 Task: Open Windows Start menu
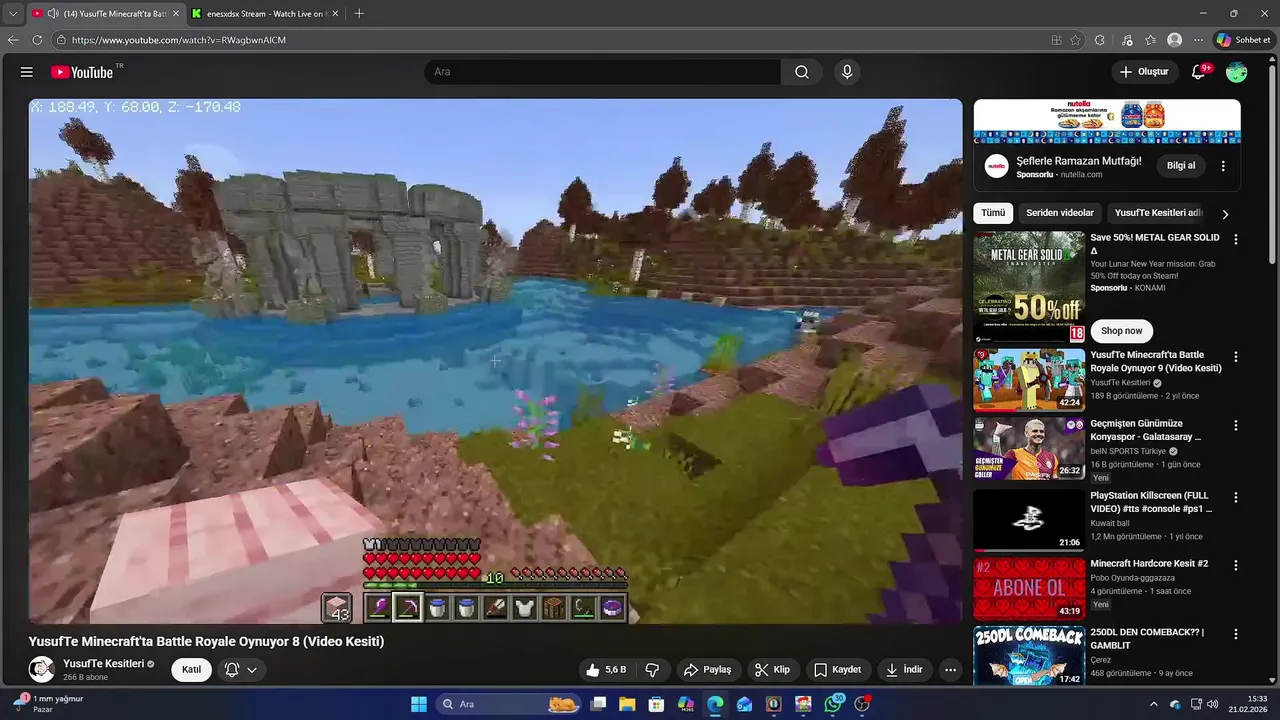click(419, 704)
